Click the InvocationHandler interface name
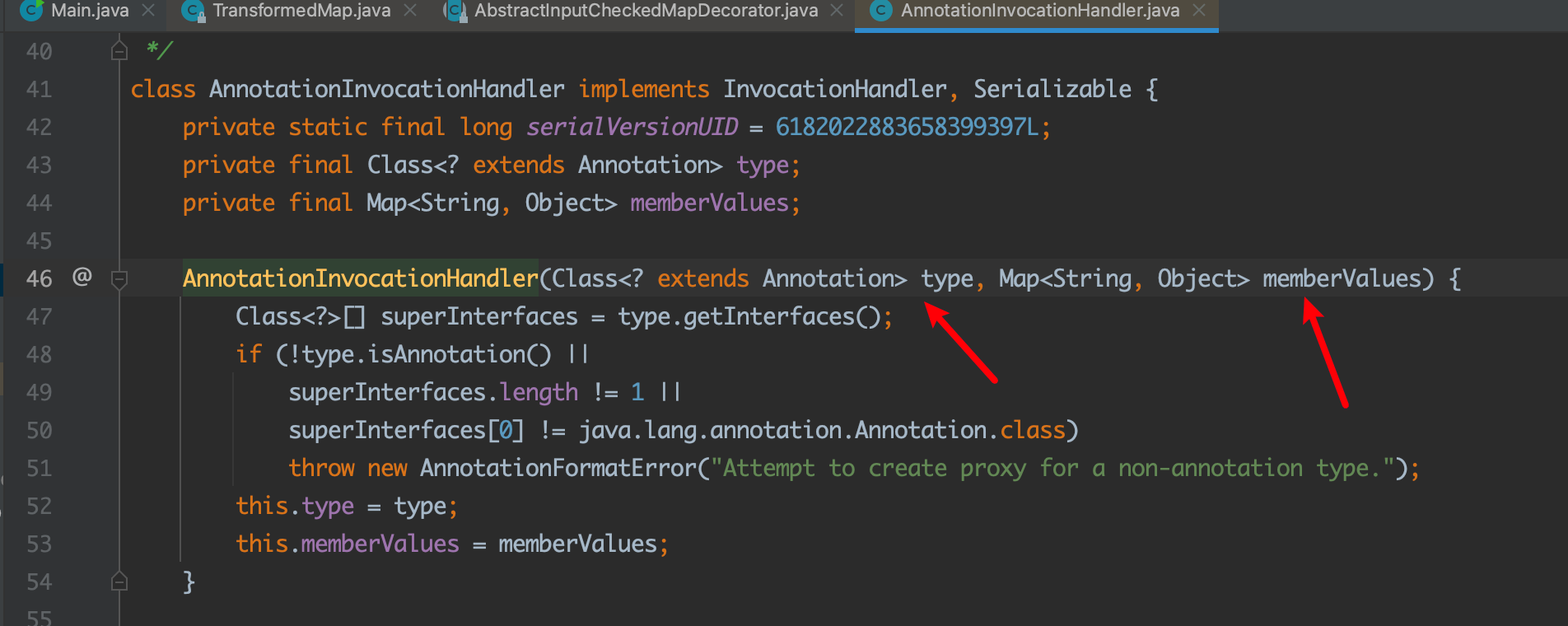The width and height of the screenshot is (1568, 626). (834, 89)
